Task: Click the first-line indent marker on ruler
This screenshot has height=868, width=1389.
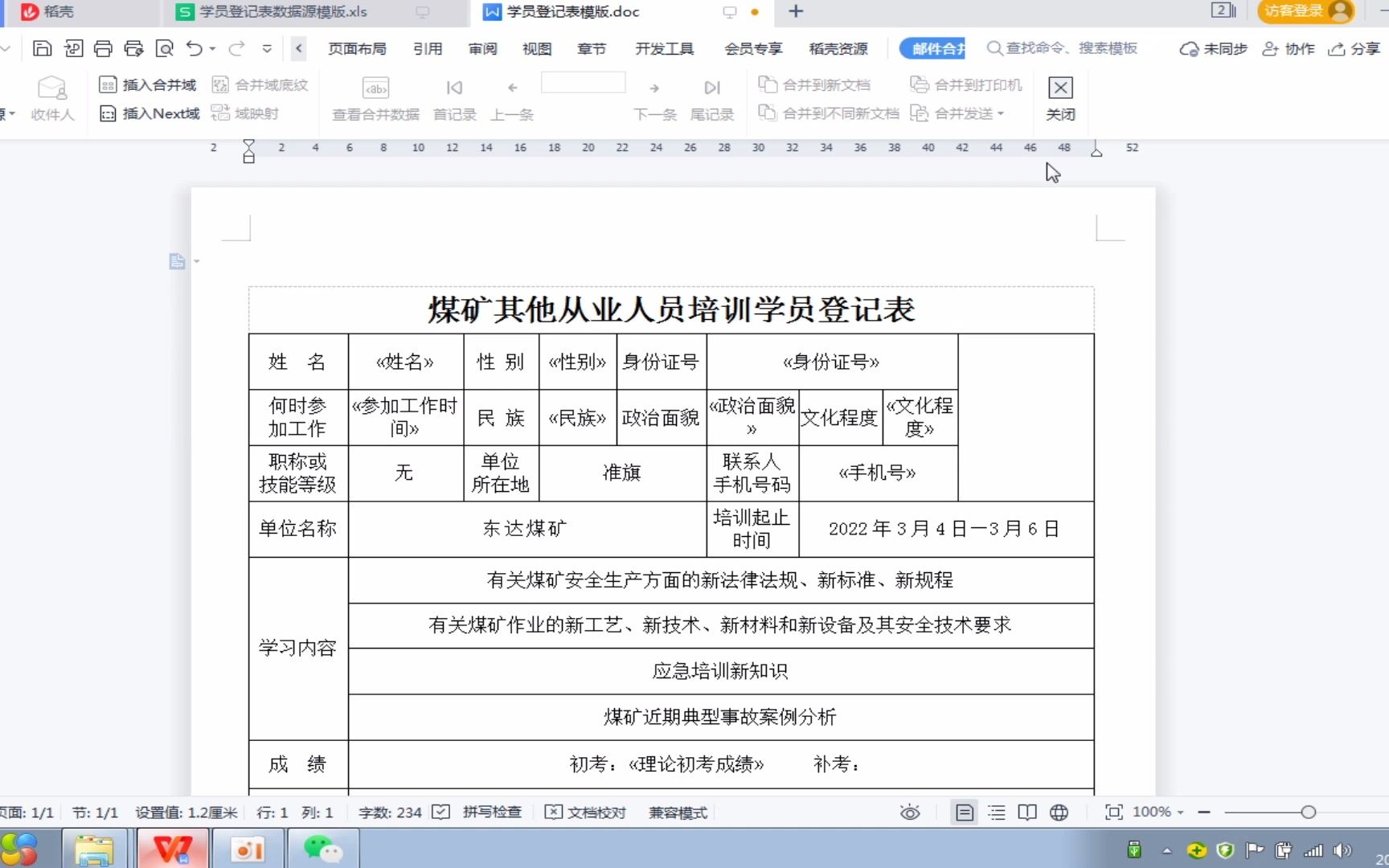Action: click(x=248, y=144)
